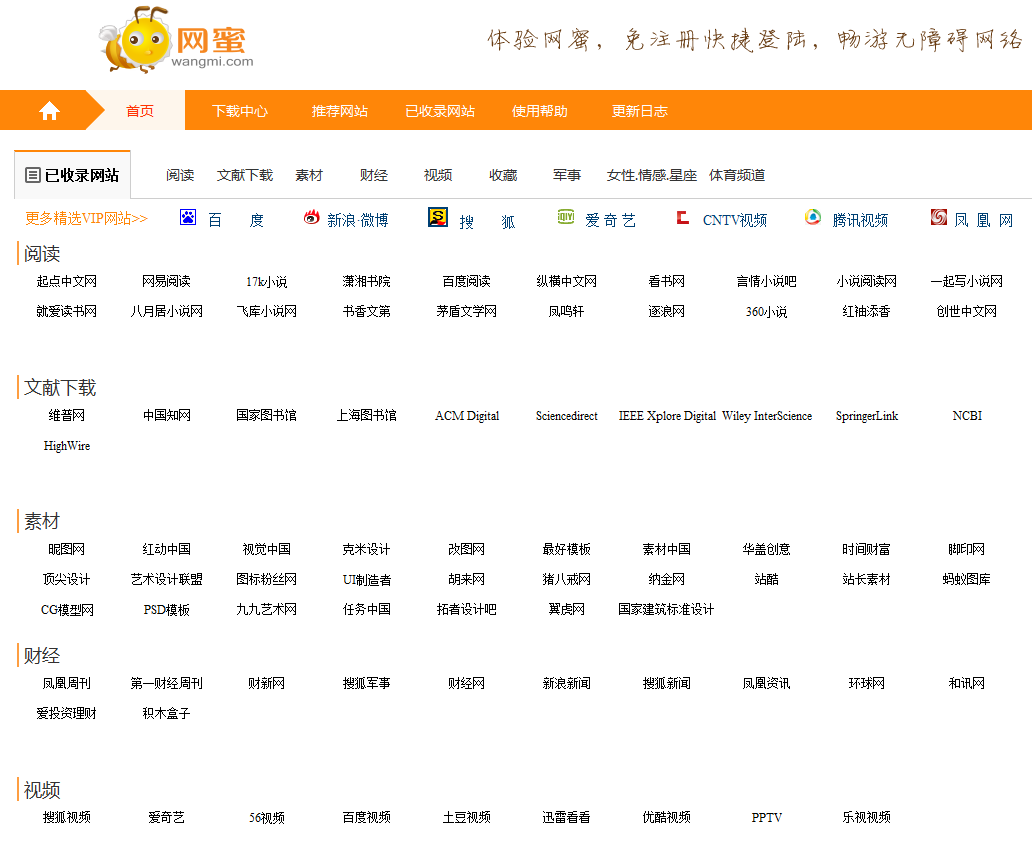
Task: Open 红袖添香 link
Action: 867,311
